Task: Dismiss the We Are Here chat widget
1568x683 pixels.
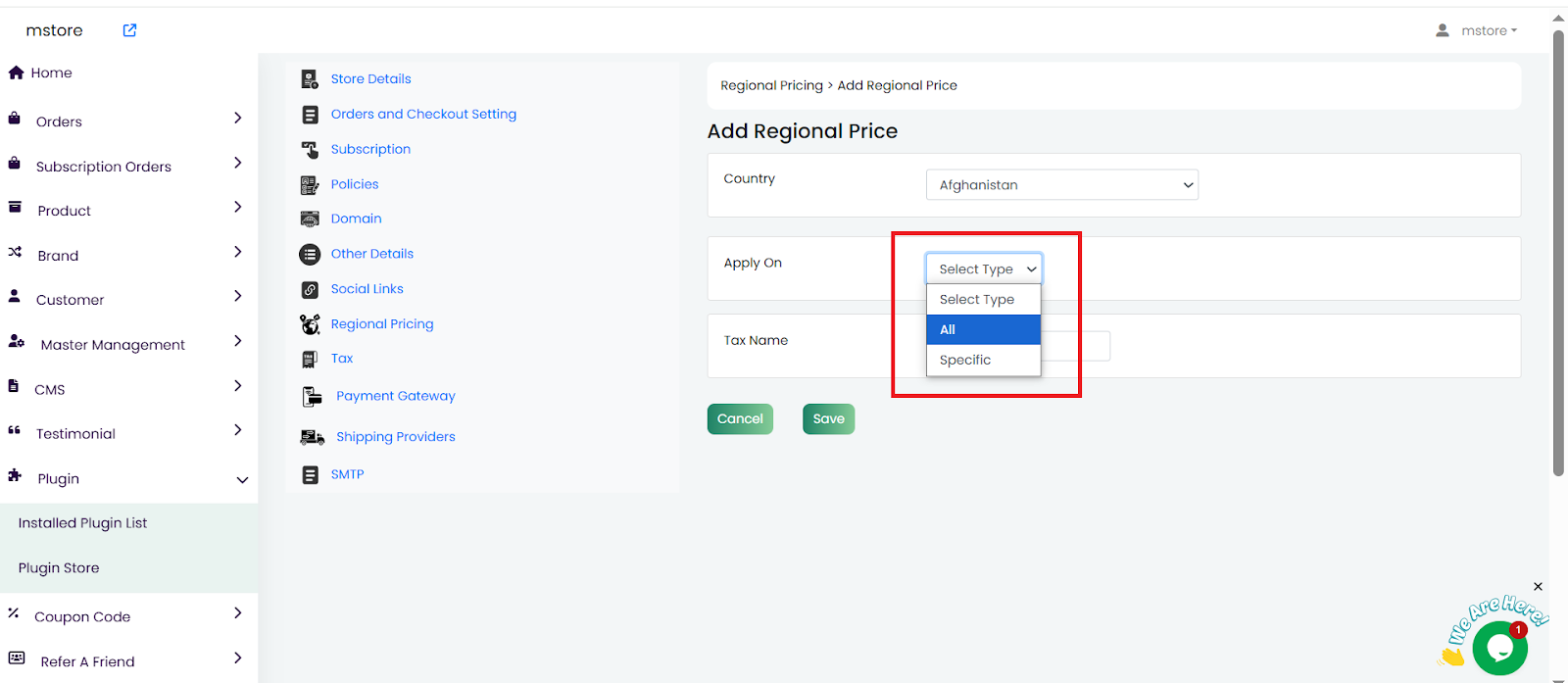Action: pyautogui.click(x=1538, y=586)
